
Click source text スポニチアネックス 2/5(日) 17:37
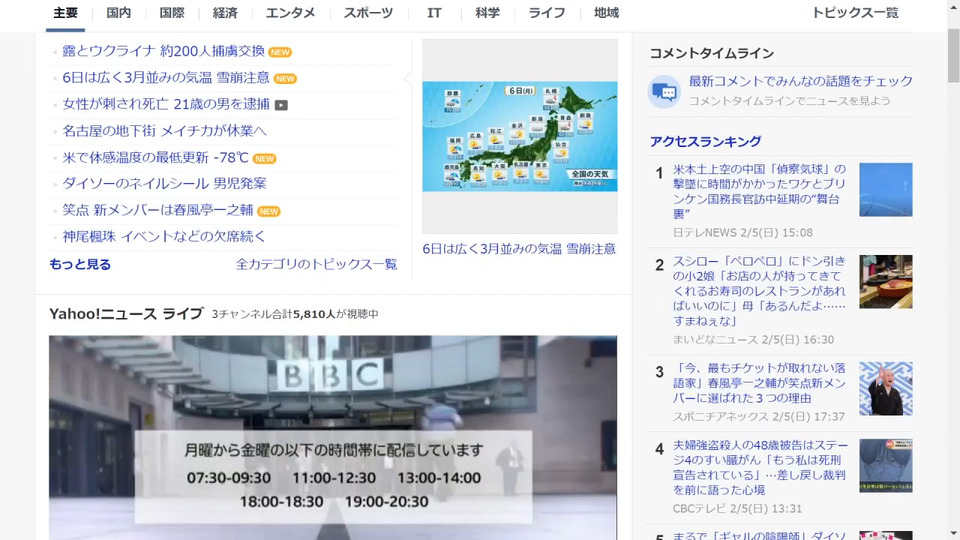point(759,416)
